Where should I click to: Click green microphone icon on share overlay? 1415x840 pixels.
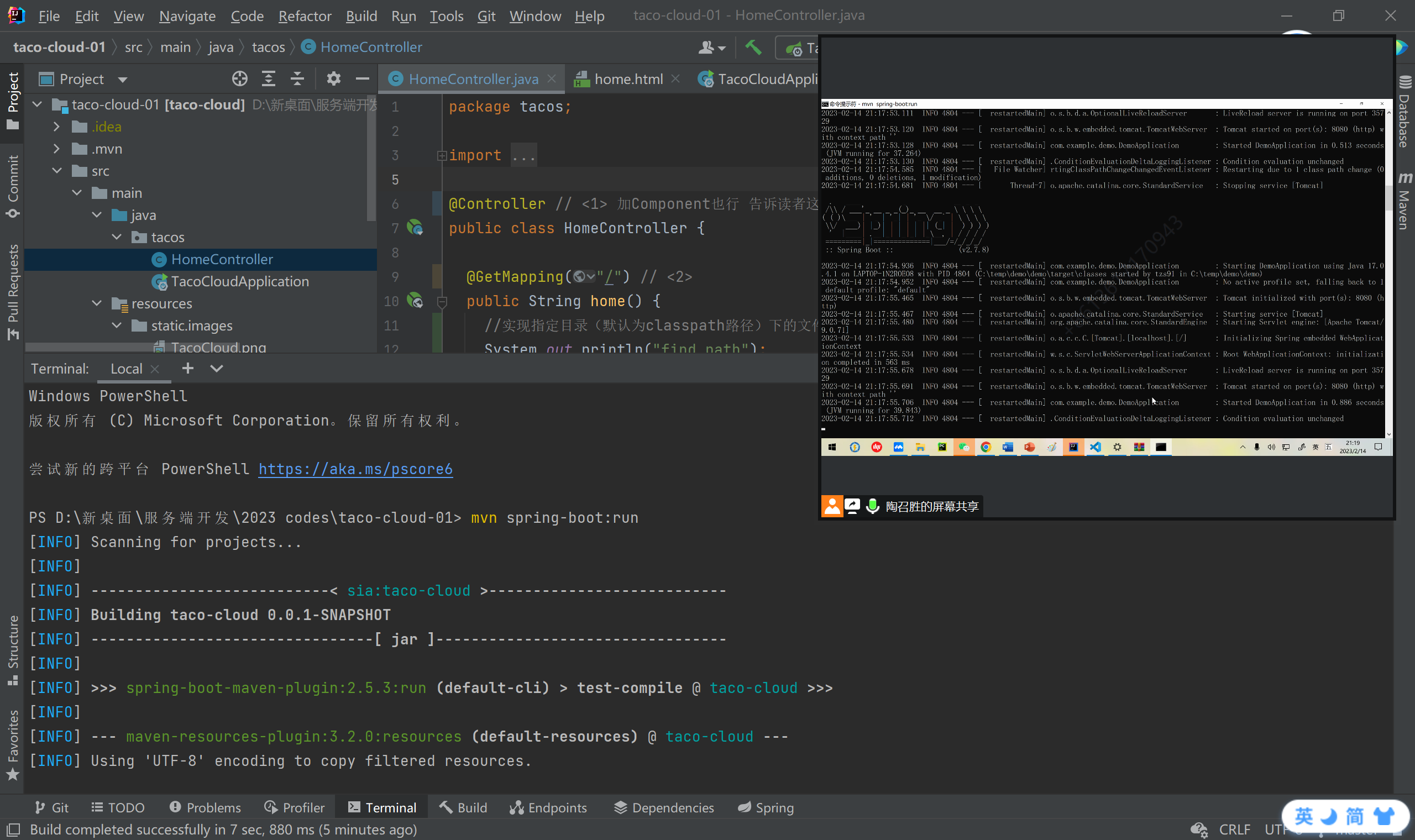click(x=872, y=506)
